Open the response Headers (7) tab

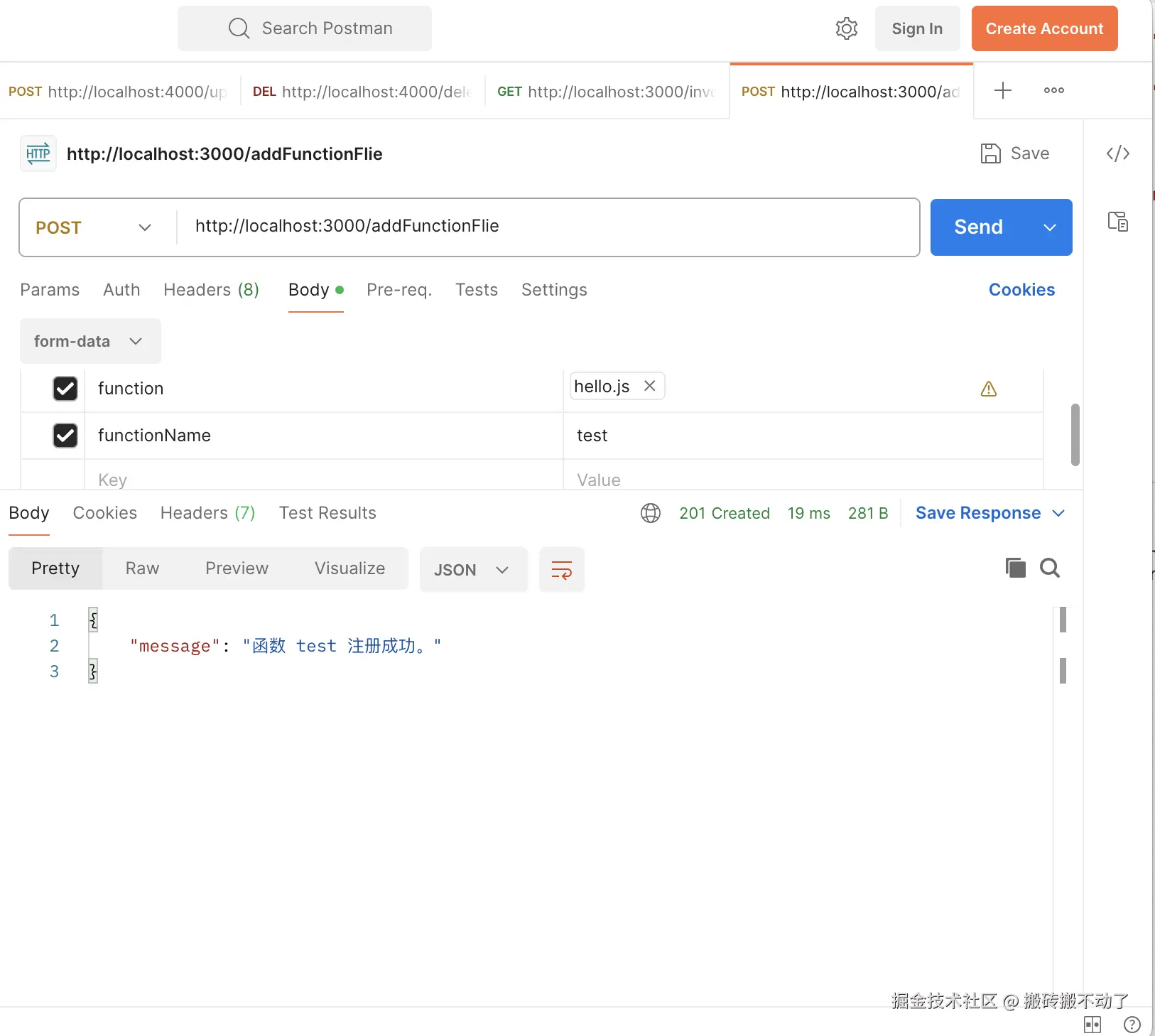click(207, 513)
